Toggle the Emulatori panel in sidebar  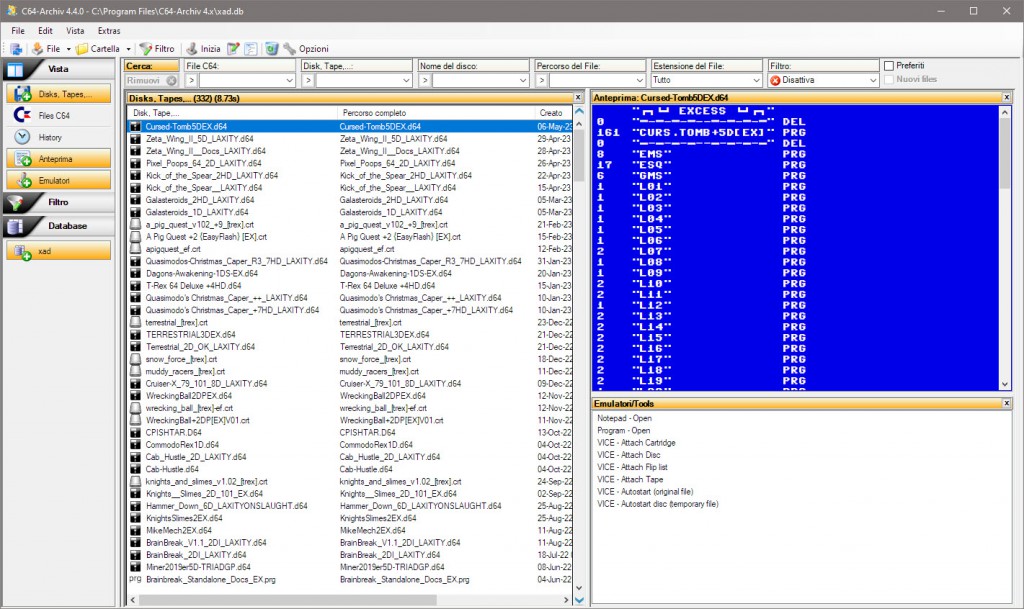[58, 180]
